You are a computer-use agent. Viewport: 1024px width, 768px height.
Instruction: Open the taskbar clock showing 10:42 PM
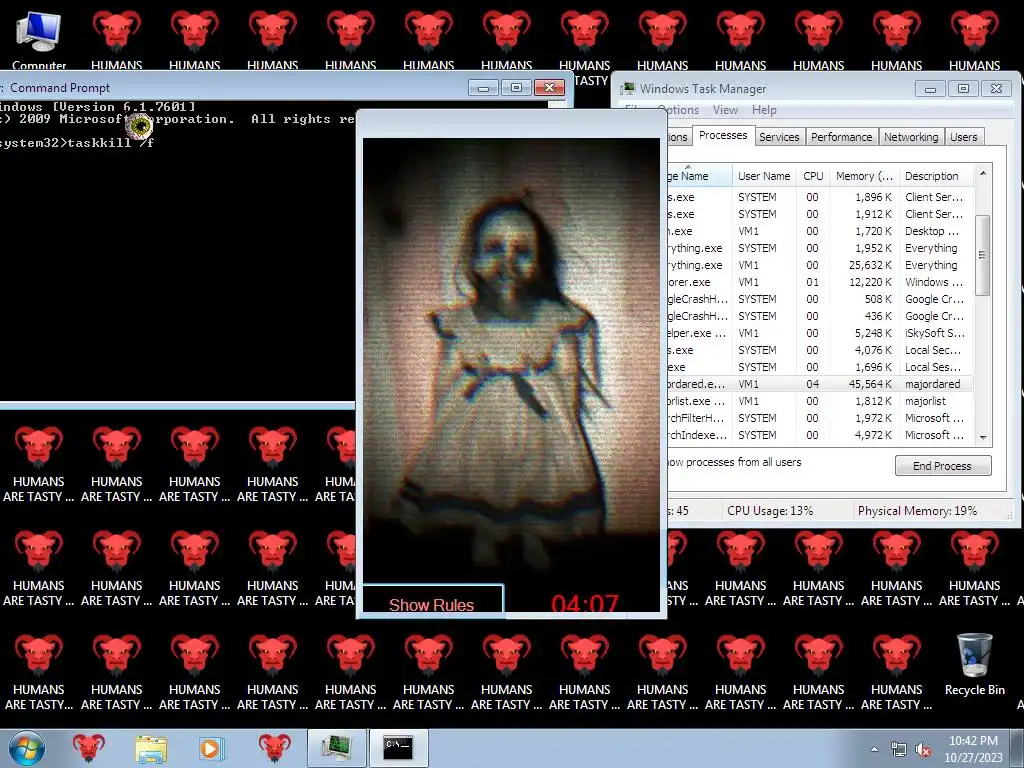pos(973,749)
